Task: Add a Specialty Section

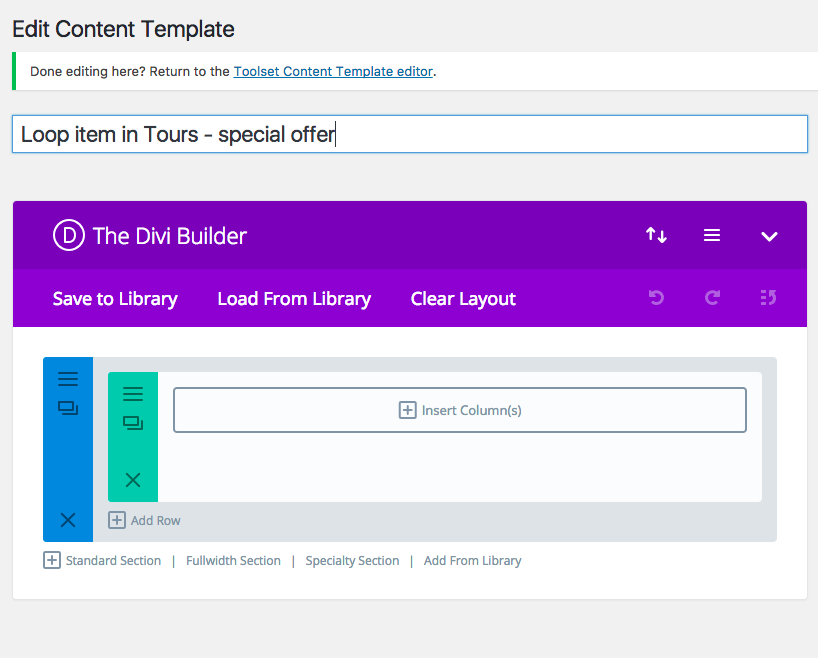Action: [352, 560]
